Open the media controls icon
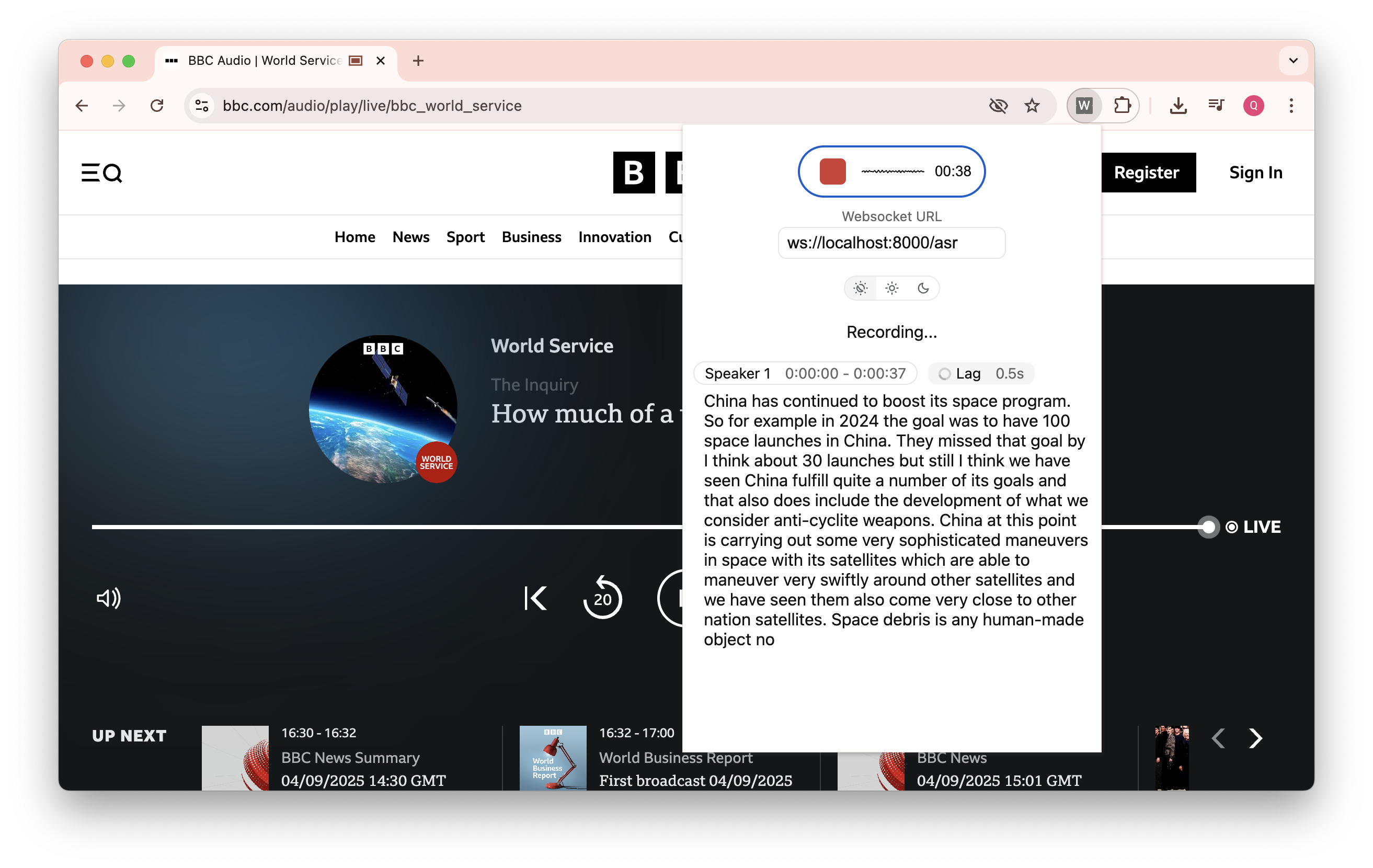The image size is (1373, 868). [x=1216, y=106]
